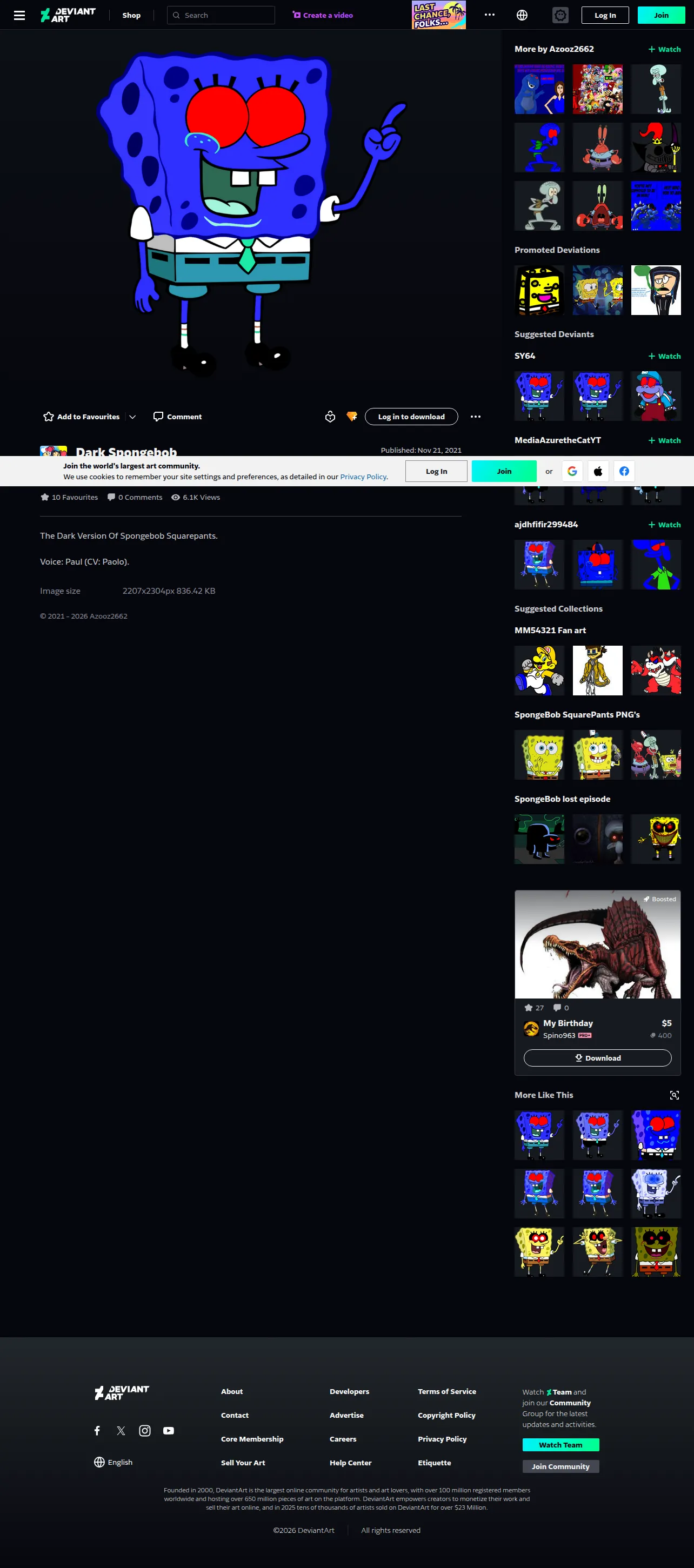Sign in with Google icon
Screen dimensions: 694x1568
point(572,471)
